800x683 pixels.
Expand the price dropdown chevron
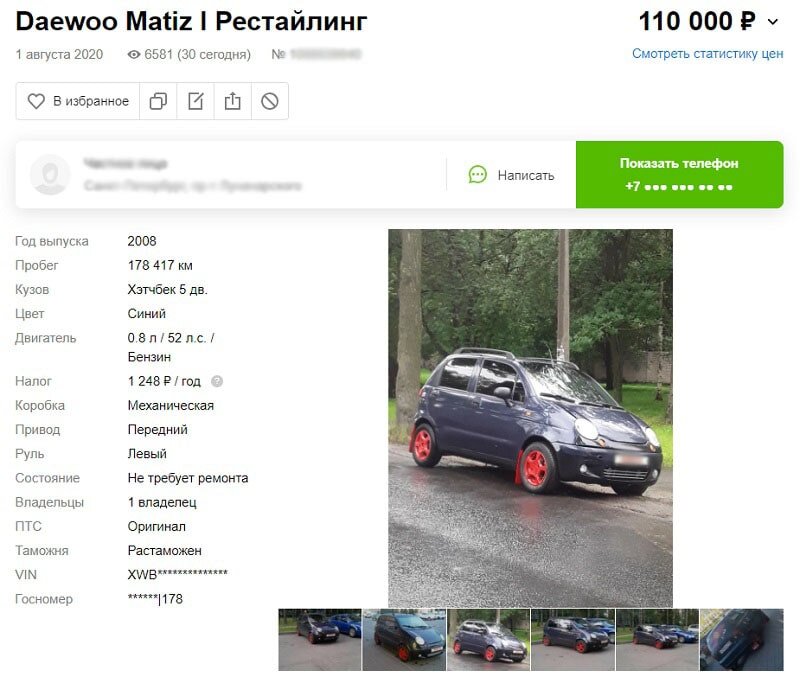click(773, 22)
